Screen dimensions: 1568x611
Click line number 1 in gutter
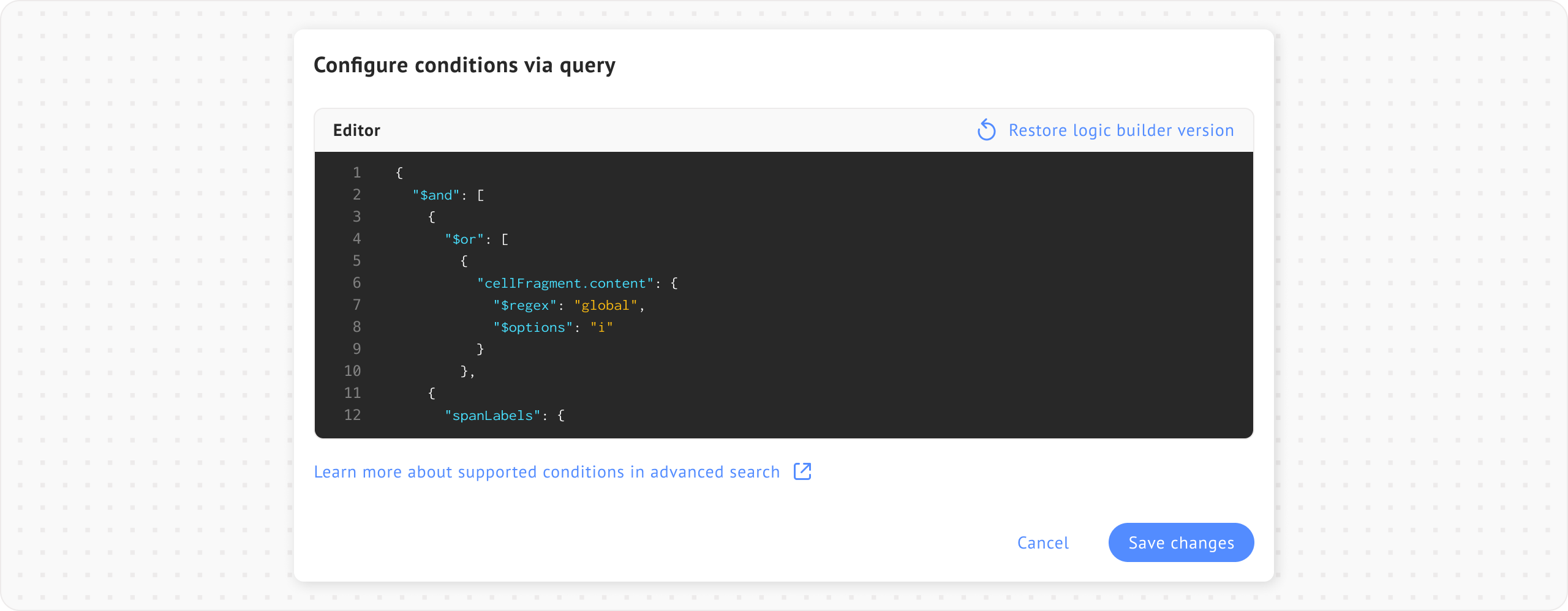pyautogui.click(x=356, y=173)
